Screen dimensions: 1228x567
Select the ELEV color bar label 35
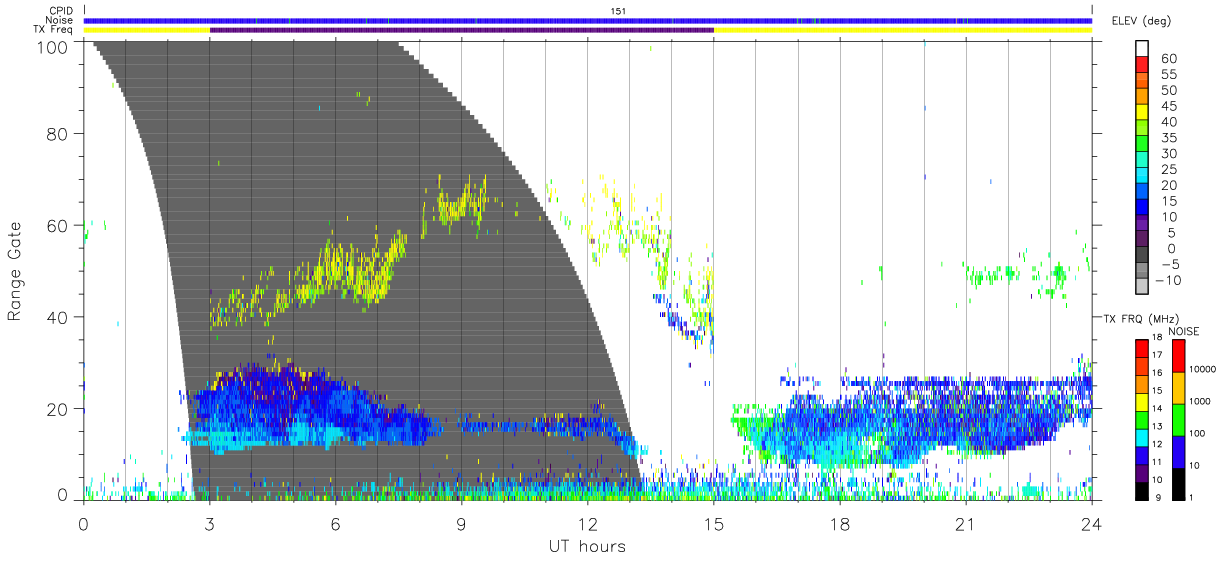1169,138
